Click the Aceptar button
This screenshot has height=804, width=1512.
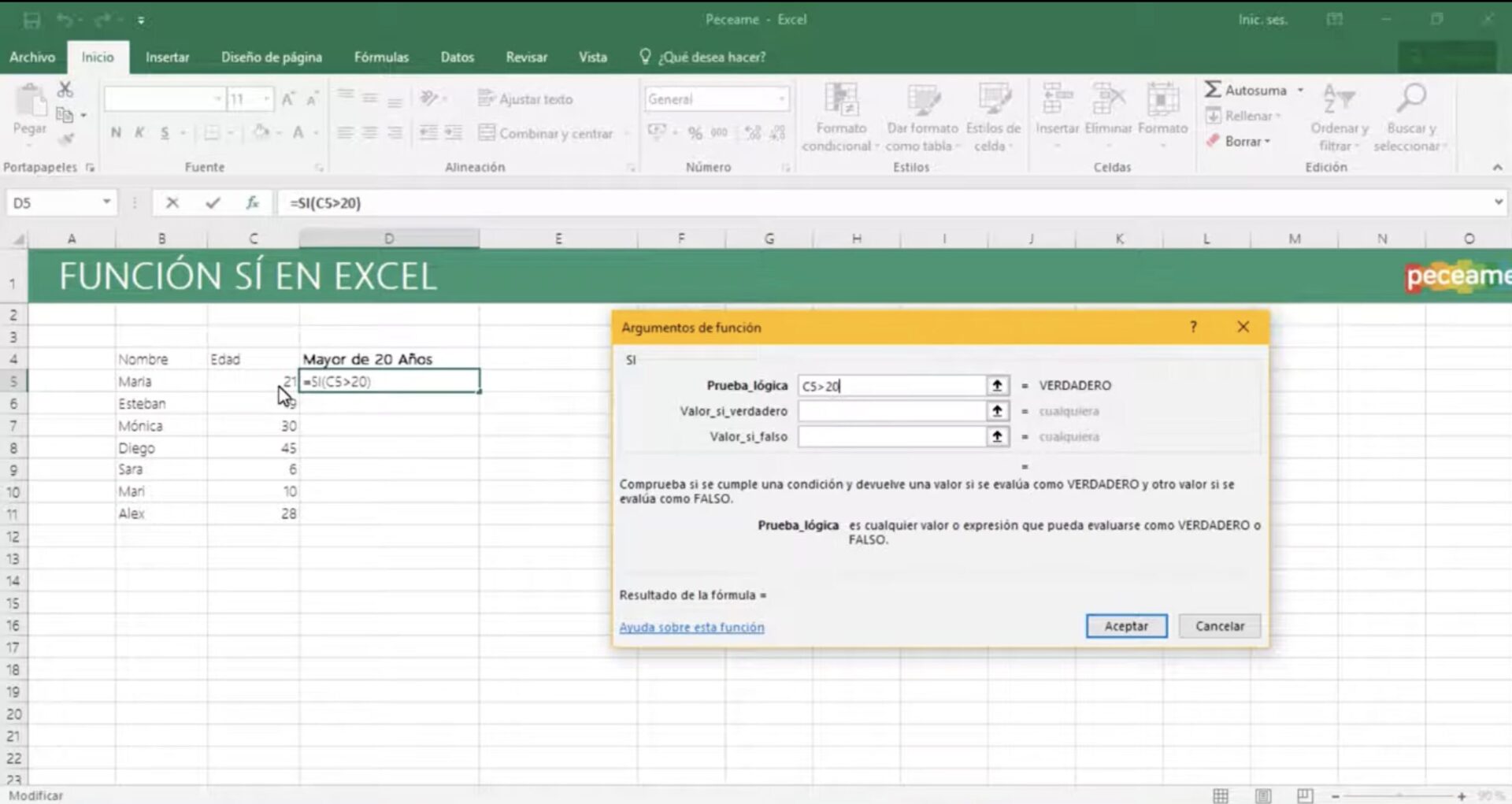[x=1126, y=626]
